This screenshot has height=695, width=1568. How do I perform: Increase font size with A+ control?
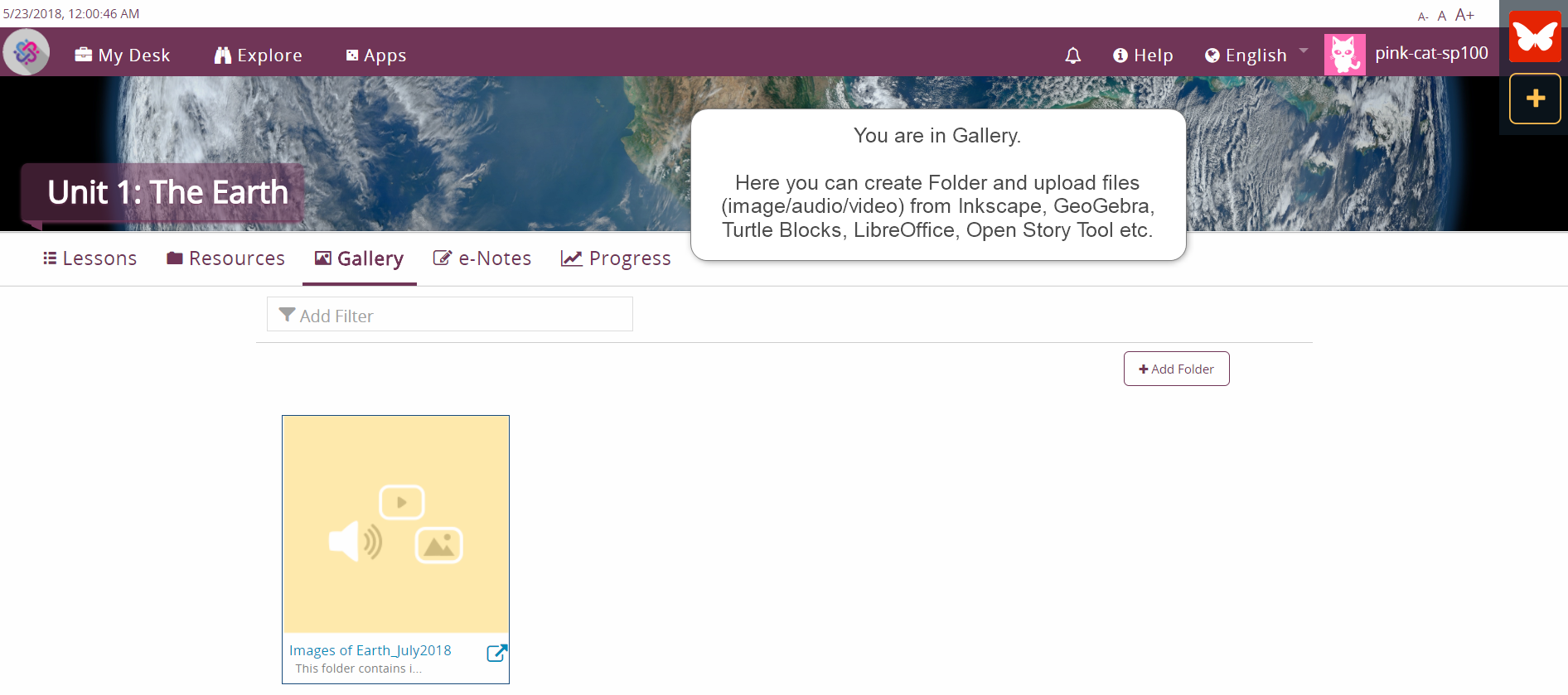1464,15
